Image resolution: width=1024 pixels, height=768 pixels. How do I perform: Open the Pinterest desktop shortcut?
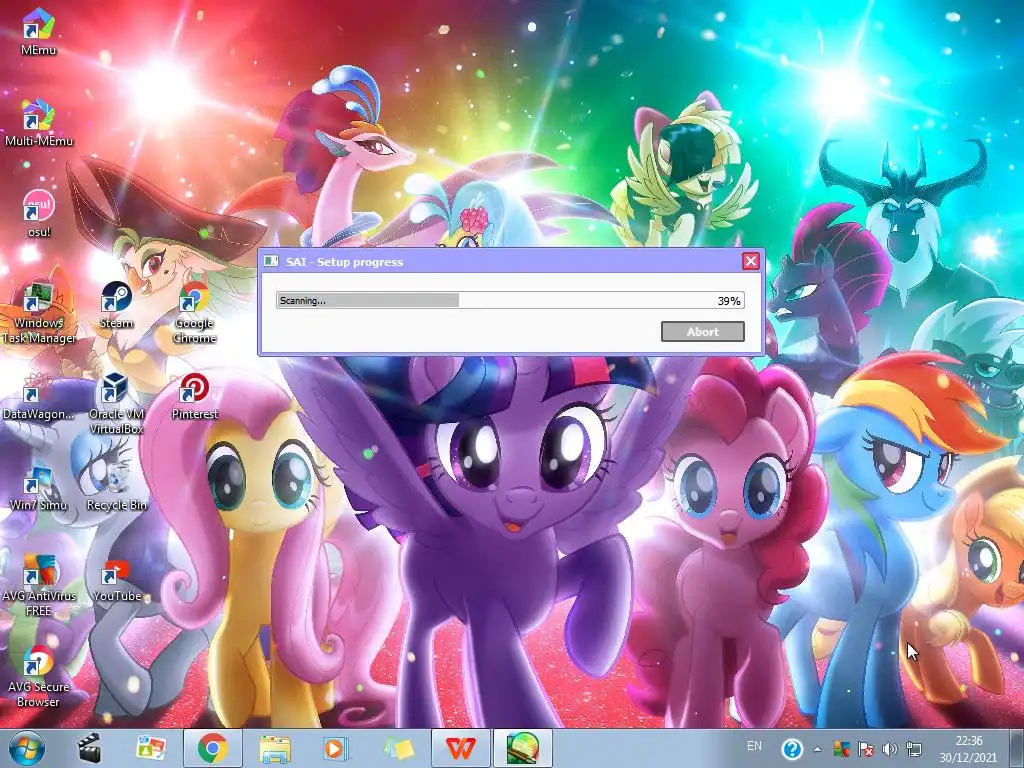point(195,396)
